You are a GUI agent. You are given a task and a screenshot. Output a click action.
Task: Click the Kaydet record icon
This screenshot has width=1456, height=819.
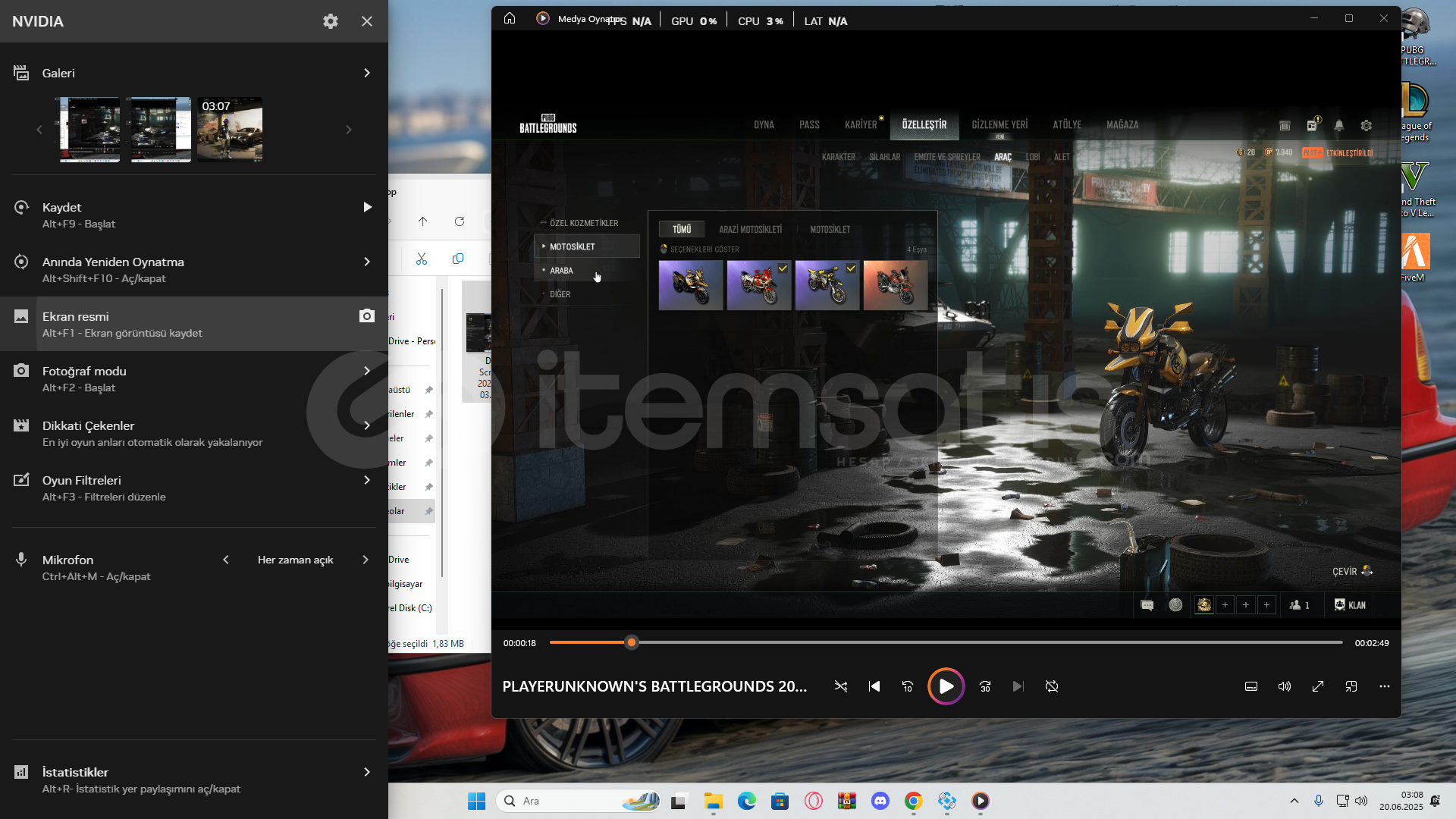21,207
